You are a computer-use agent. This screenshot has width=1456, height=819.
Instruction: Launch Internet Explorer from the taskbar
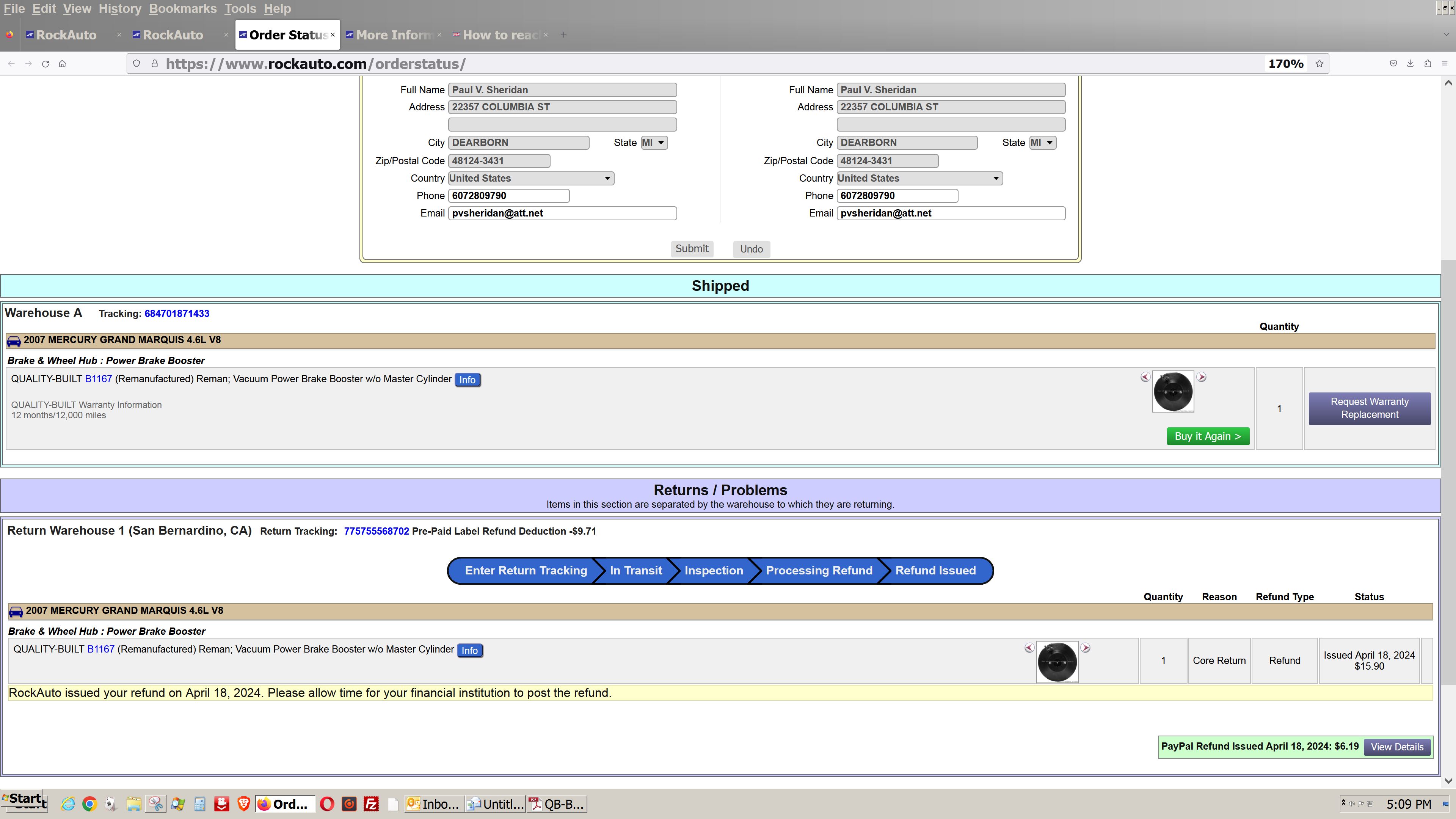(68, 804)
